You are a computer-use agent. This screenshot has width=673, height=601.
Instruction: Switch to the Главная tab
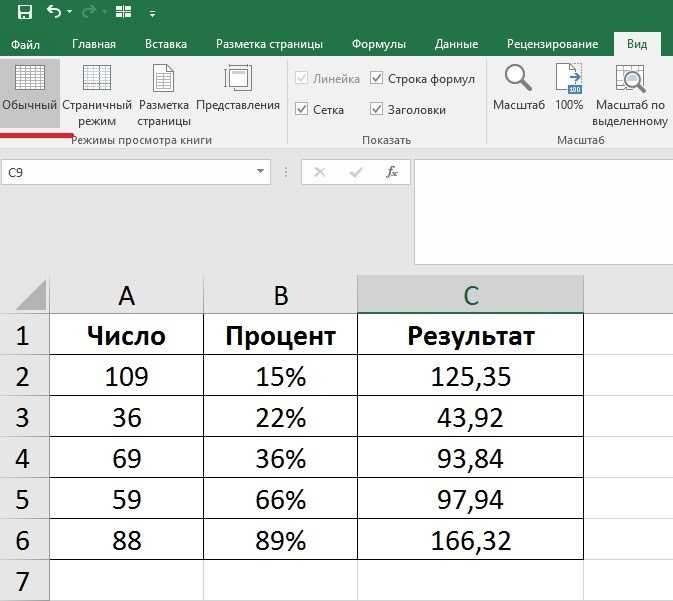pos(94,44)
